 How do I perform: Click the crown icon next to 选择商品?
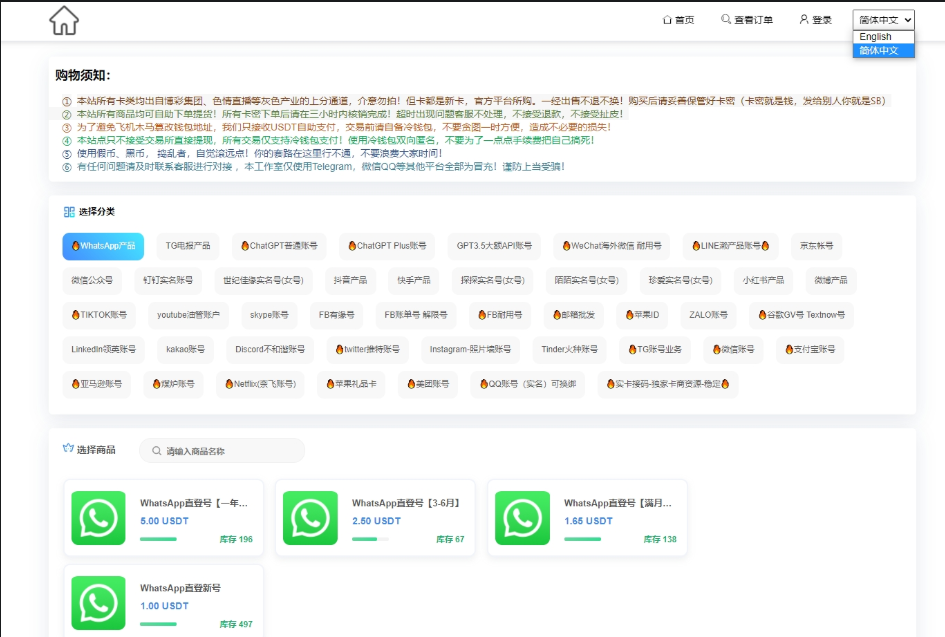click(68, 448)
